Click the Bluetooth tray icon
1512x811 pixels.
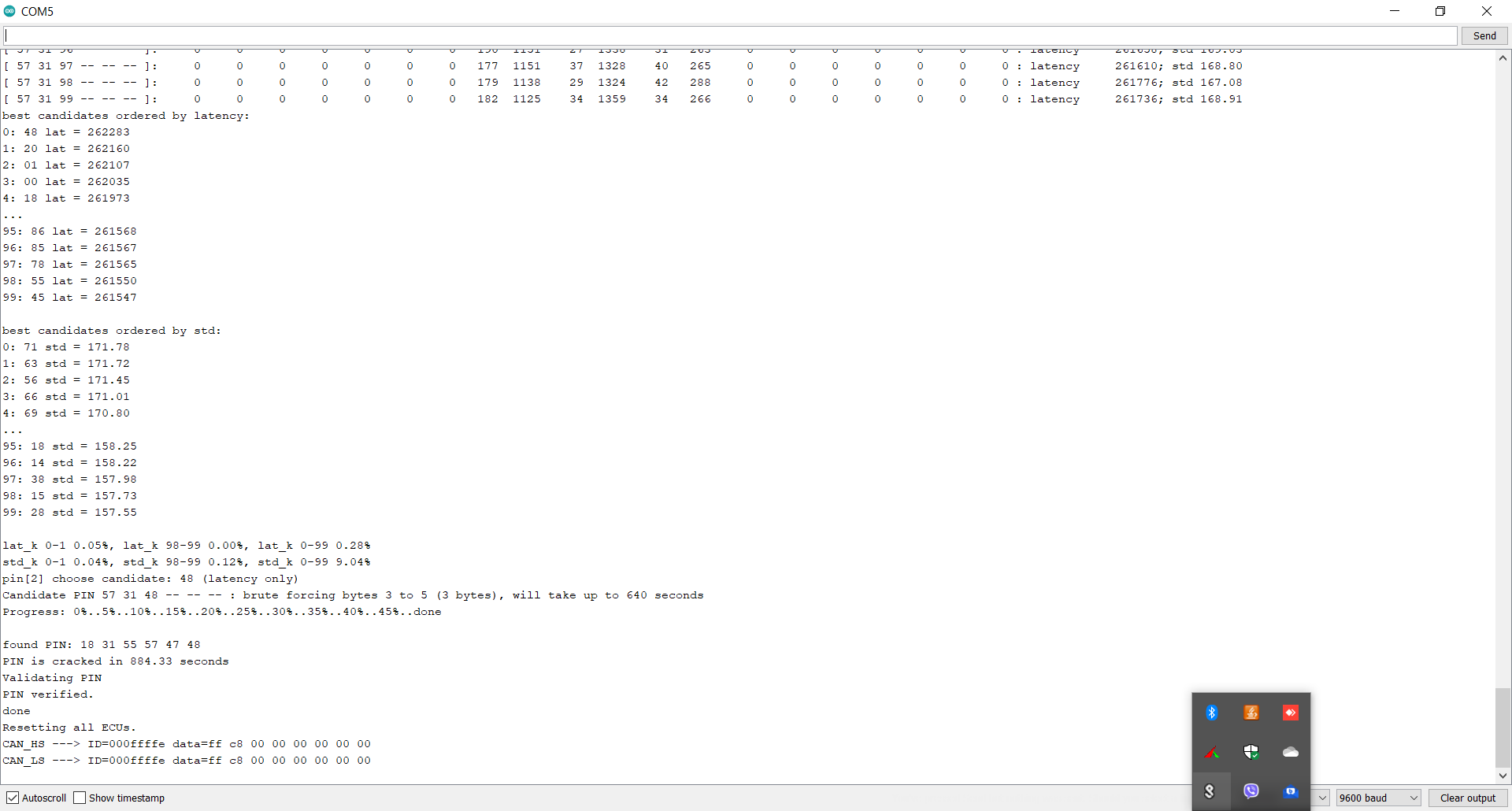pyautogui.click(x=1212, y=713)
